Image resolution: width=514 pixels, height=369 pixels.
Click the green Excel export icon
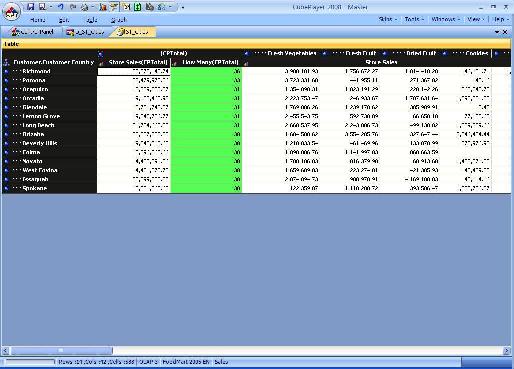point(138,7)
